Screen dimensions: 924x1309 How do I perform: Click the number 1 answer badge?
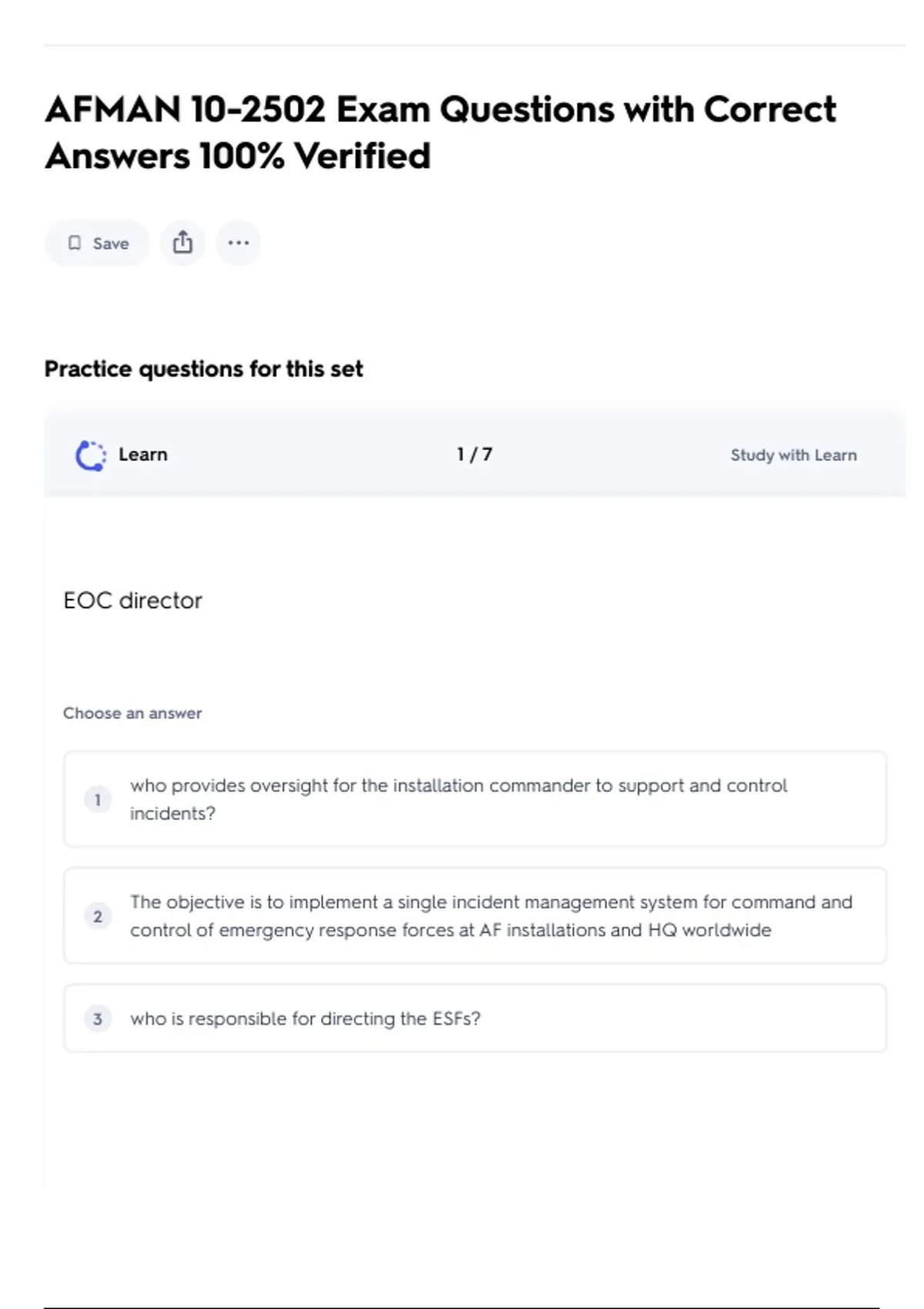(98, 800)
